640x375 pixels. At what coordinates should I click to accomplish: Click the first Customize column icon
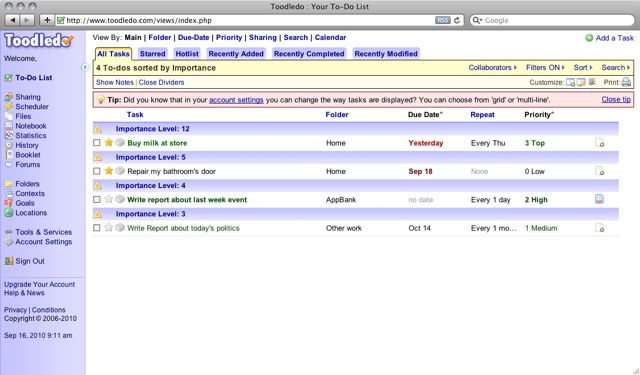coord(571,82)
